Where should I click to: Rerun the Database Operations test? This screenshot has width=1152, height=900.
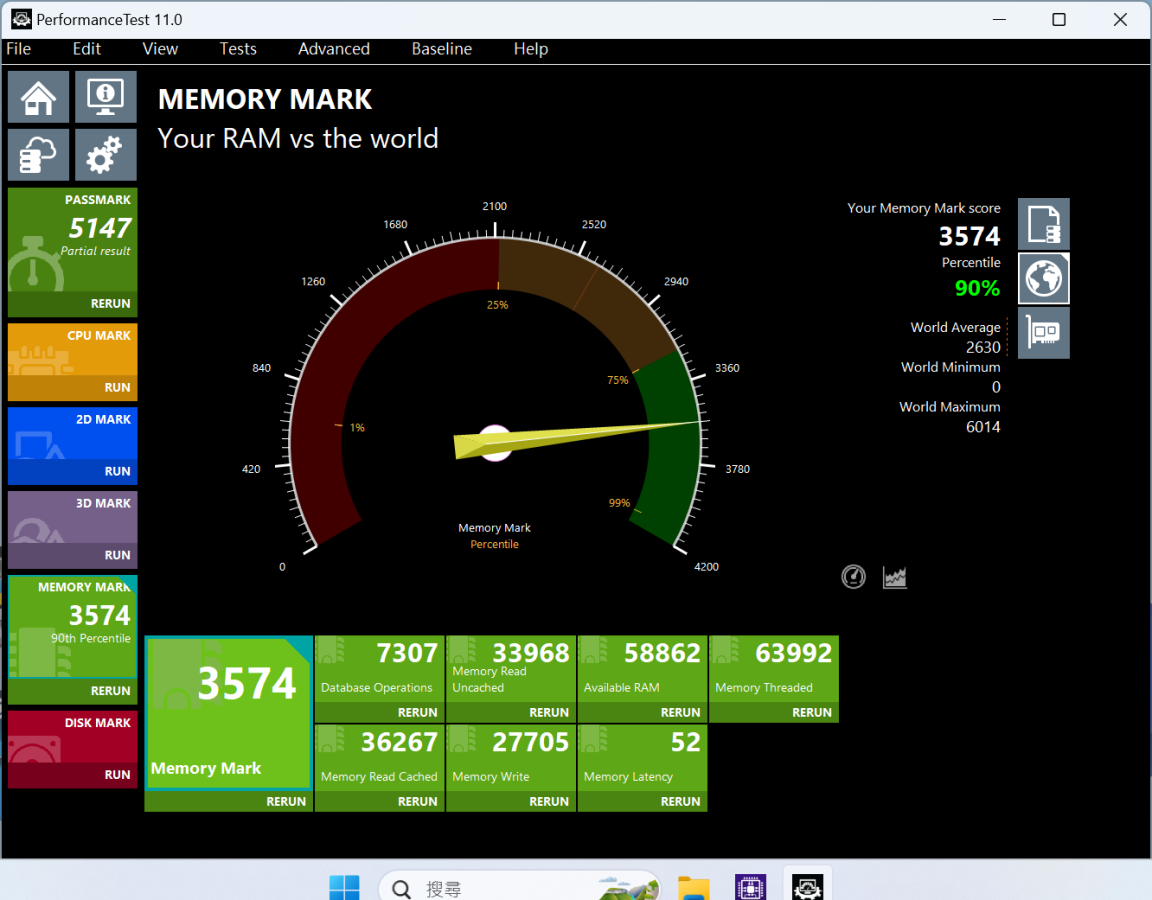379,712
